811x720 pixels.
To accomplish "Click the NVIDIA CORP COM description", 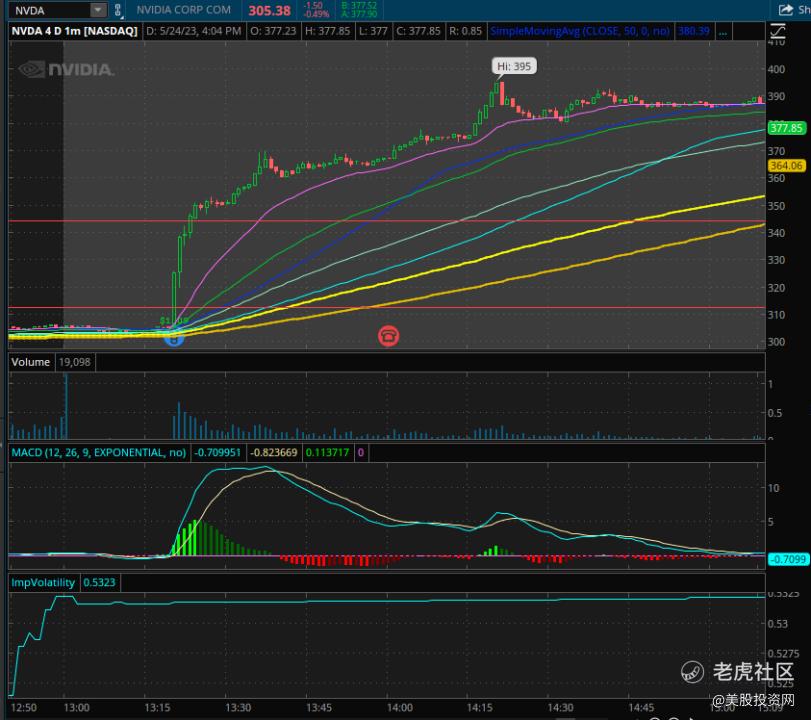I will click(184, 10).
